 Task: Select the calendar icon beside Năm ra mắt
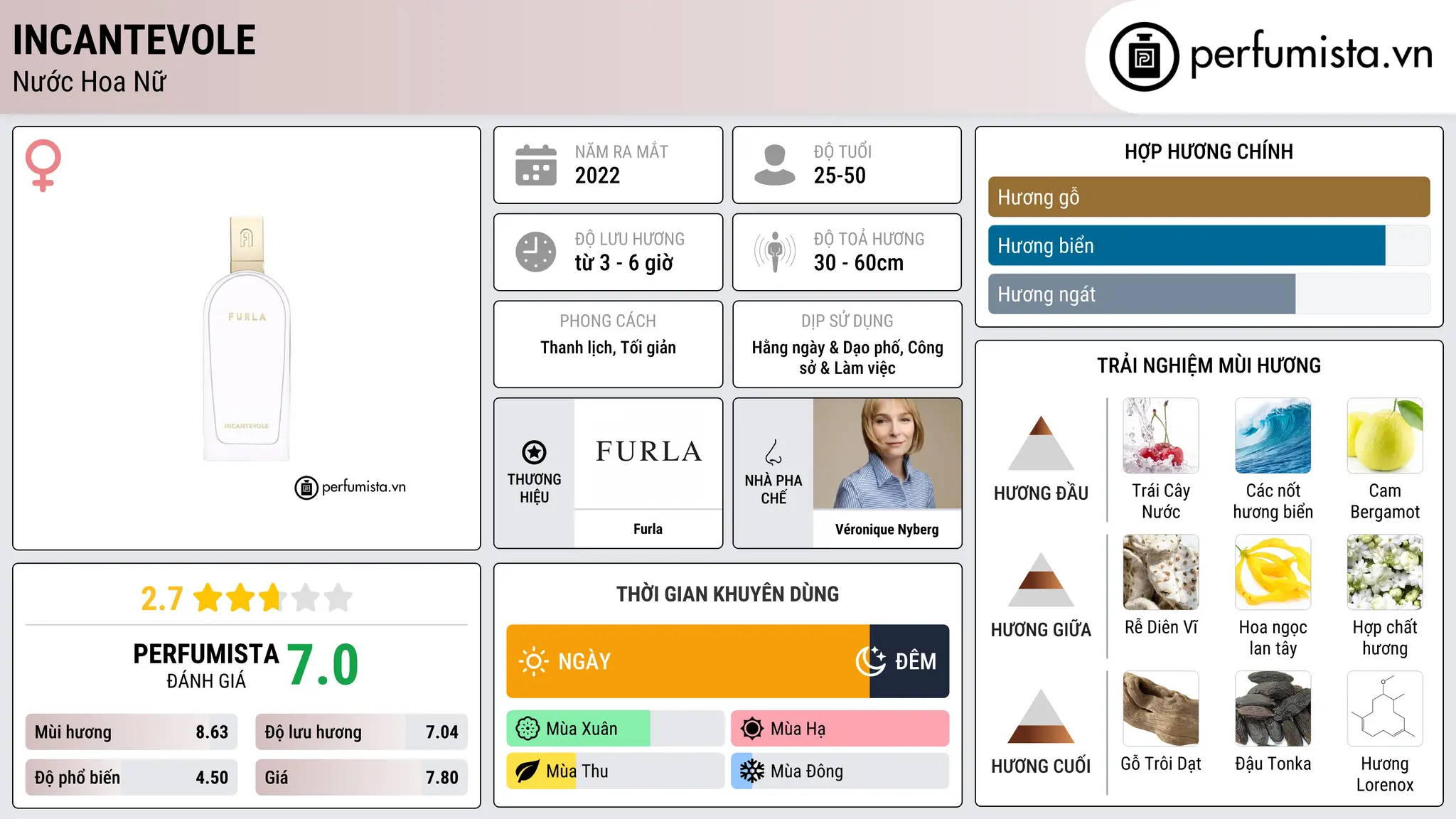pyautogui.click(x=536, y=165)
